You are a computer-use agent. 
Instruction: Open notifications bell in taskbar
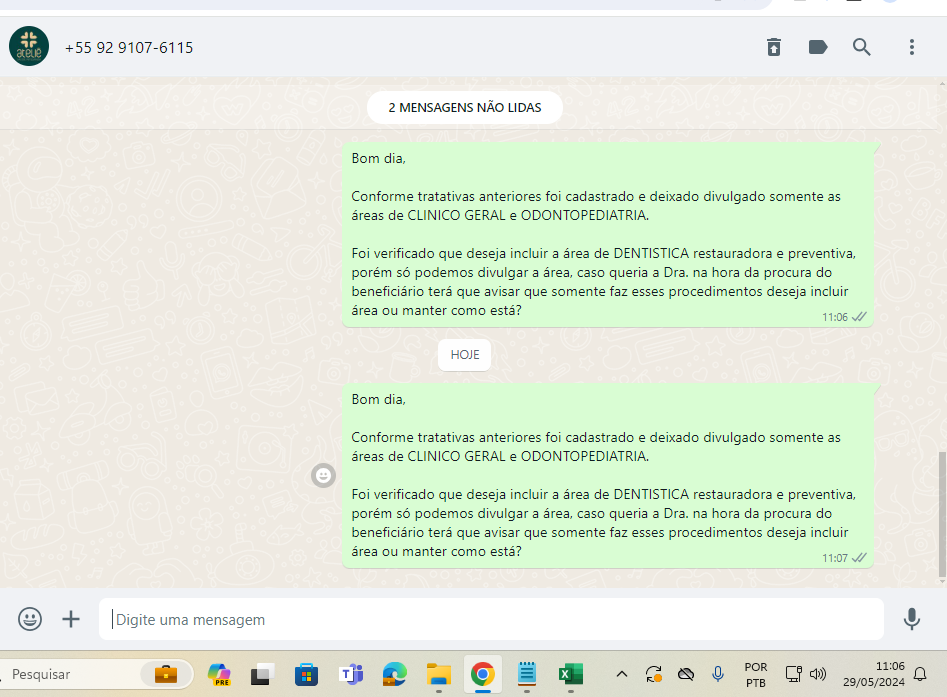click(920, 674)
